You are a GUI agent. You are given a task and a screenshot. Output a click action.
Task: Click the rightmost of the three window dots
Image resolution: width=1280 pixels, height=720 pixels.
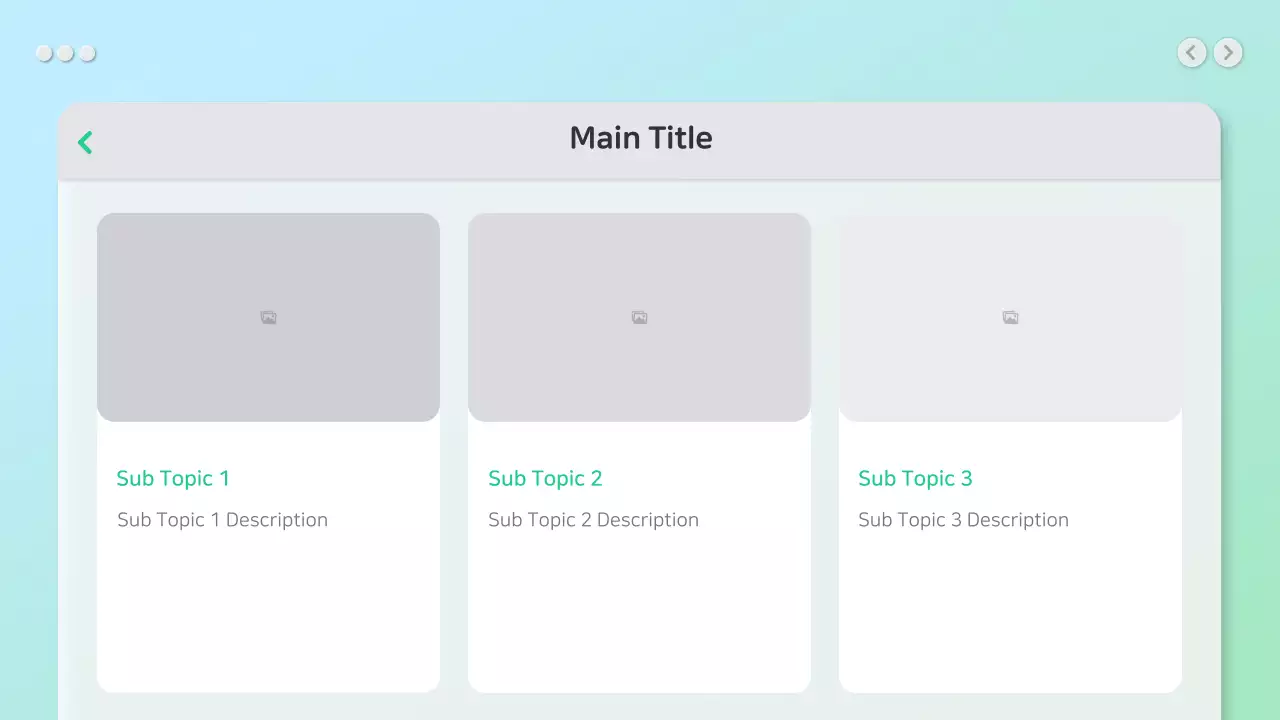coord(88,53)
